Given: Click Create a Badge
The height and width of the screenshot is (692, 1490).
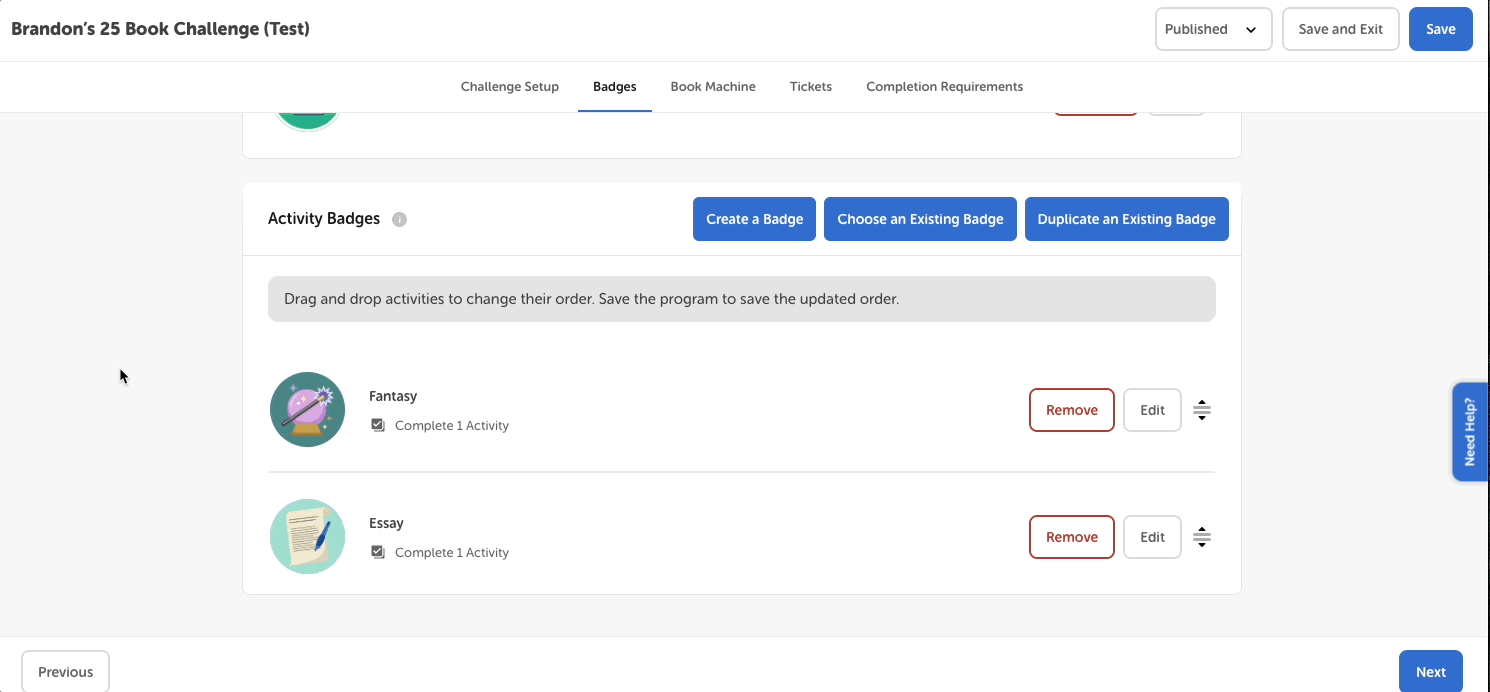Looking at the screenshot, I should click(x=754, y=218).
